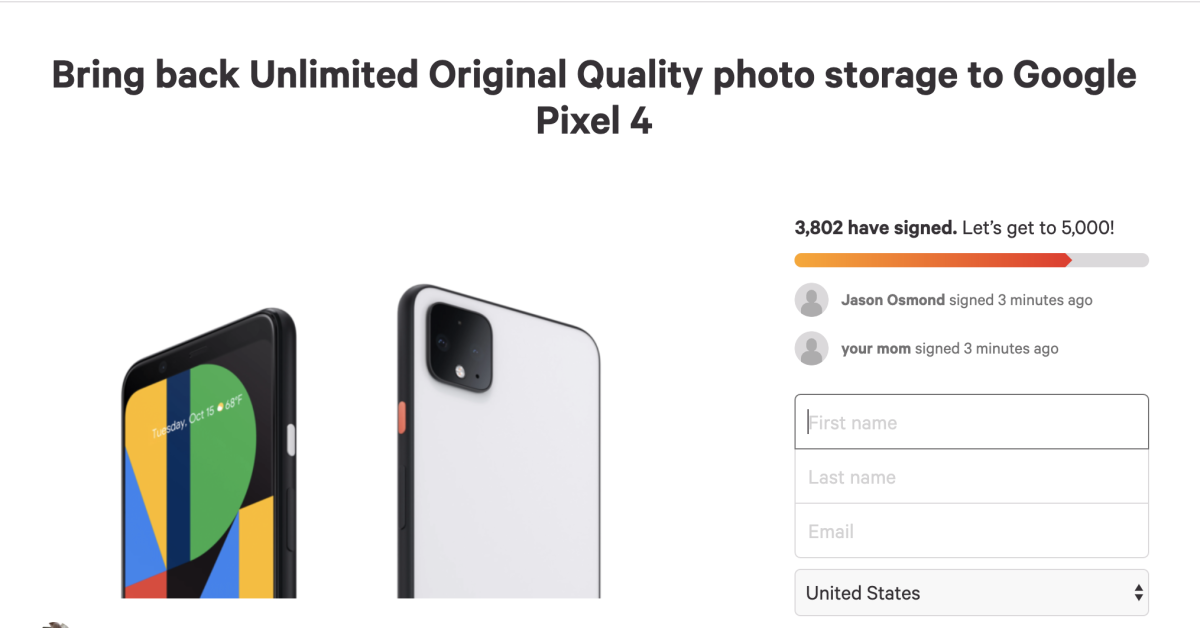The width and height of the screenshot is (1200, 628).
Task: Click into the Last name field
Action: pyautogui.click(x=971, y=477)
